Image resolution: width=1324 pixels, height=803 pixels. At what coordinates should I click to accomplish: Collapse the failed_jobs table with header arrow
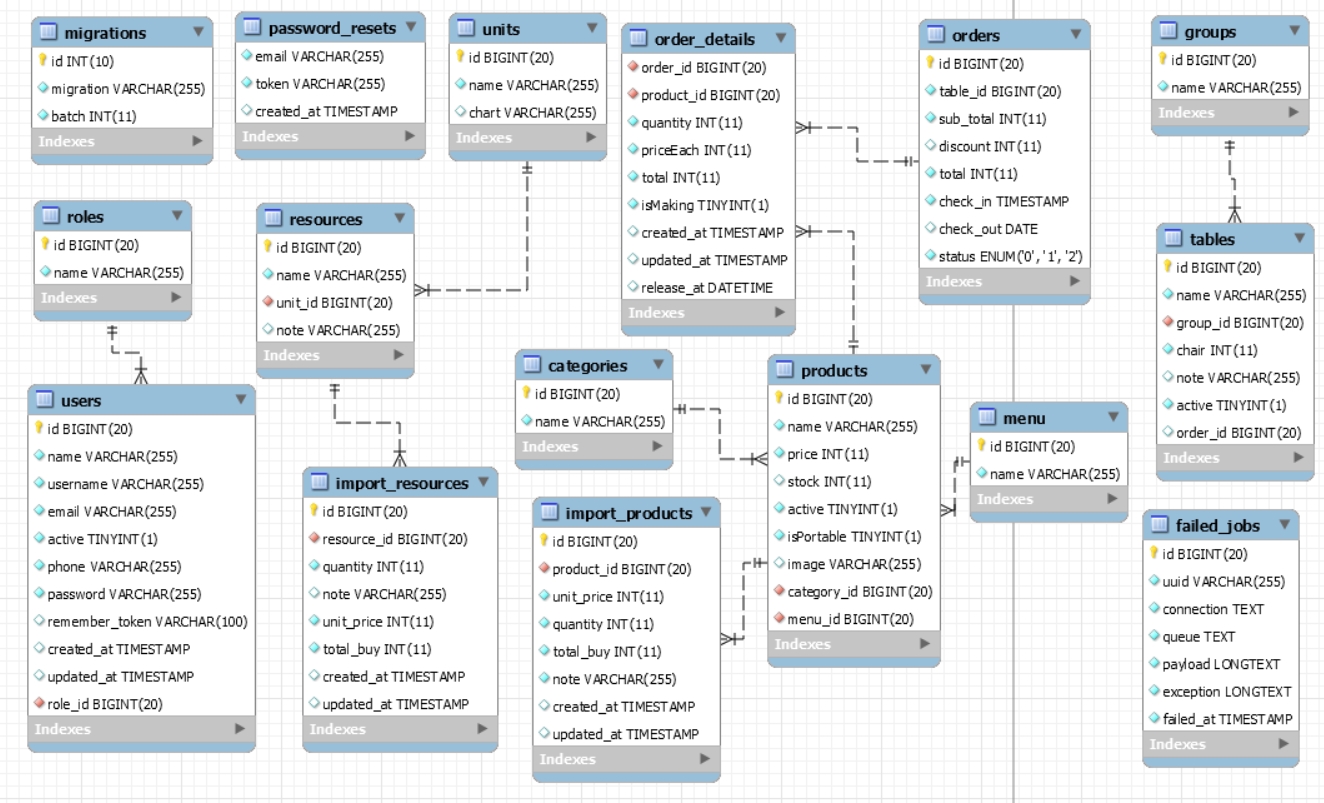[1284, 525]
